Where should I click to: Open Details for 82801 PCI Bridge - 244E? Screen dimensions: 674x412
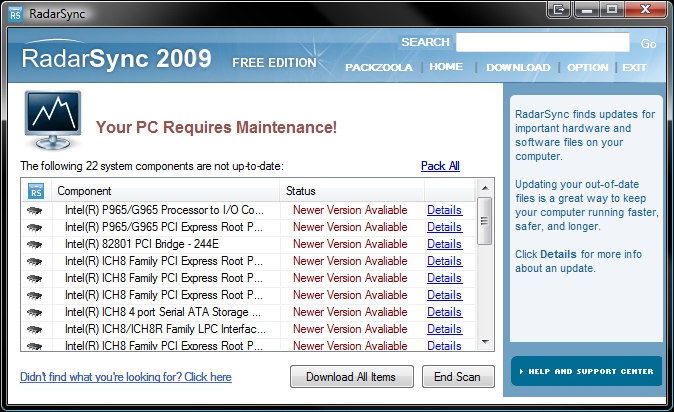click(444, 244)
